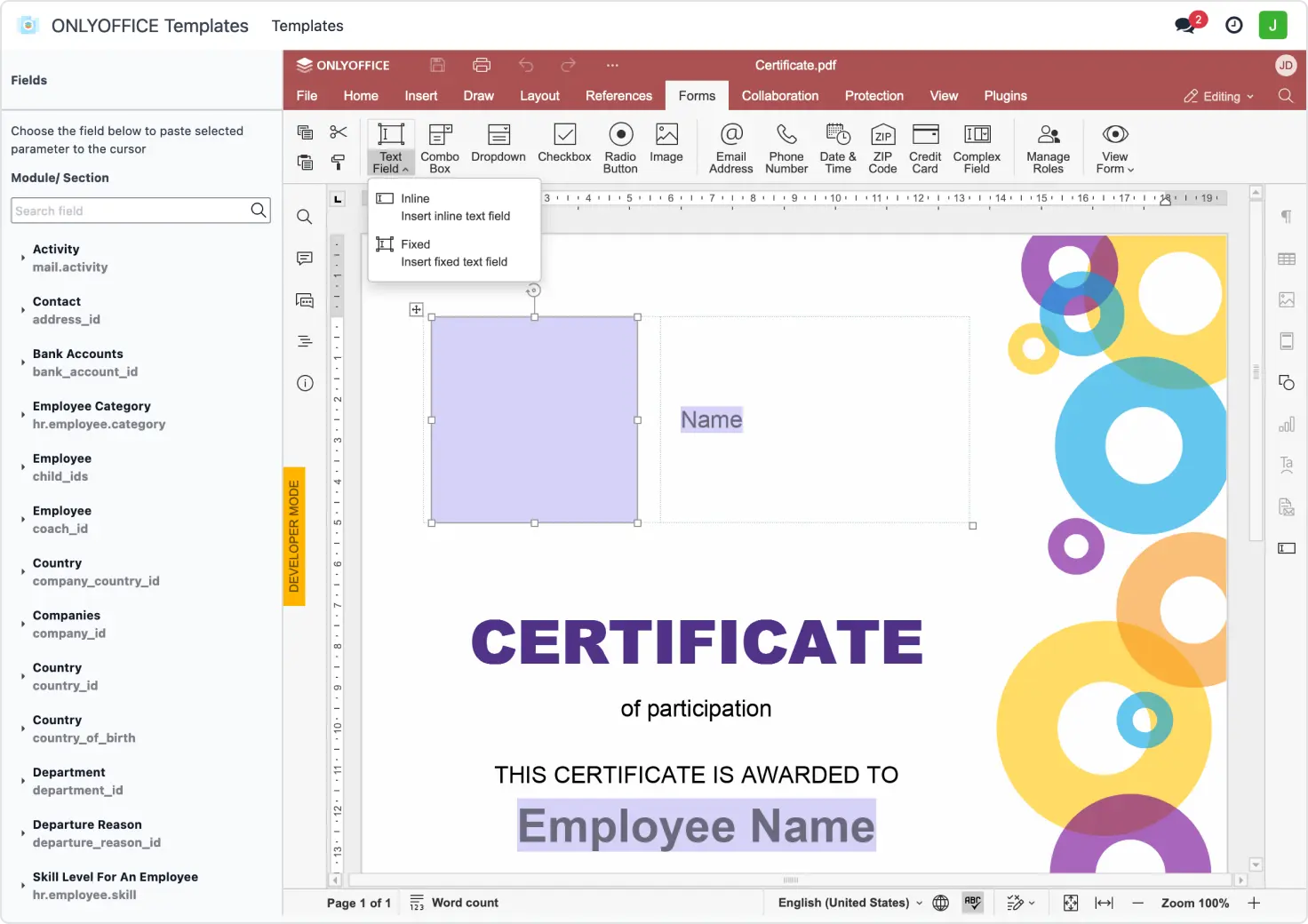Click the set document language globe icon

coord(940,903)
